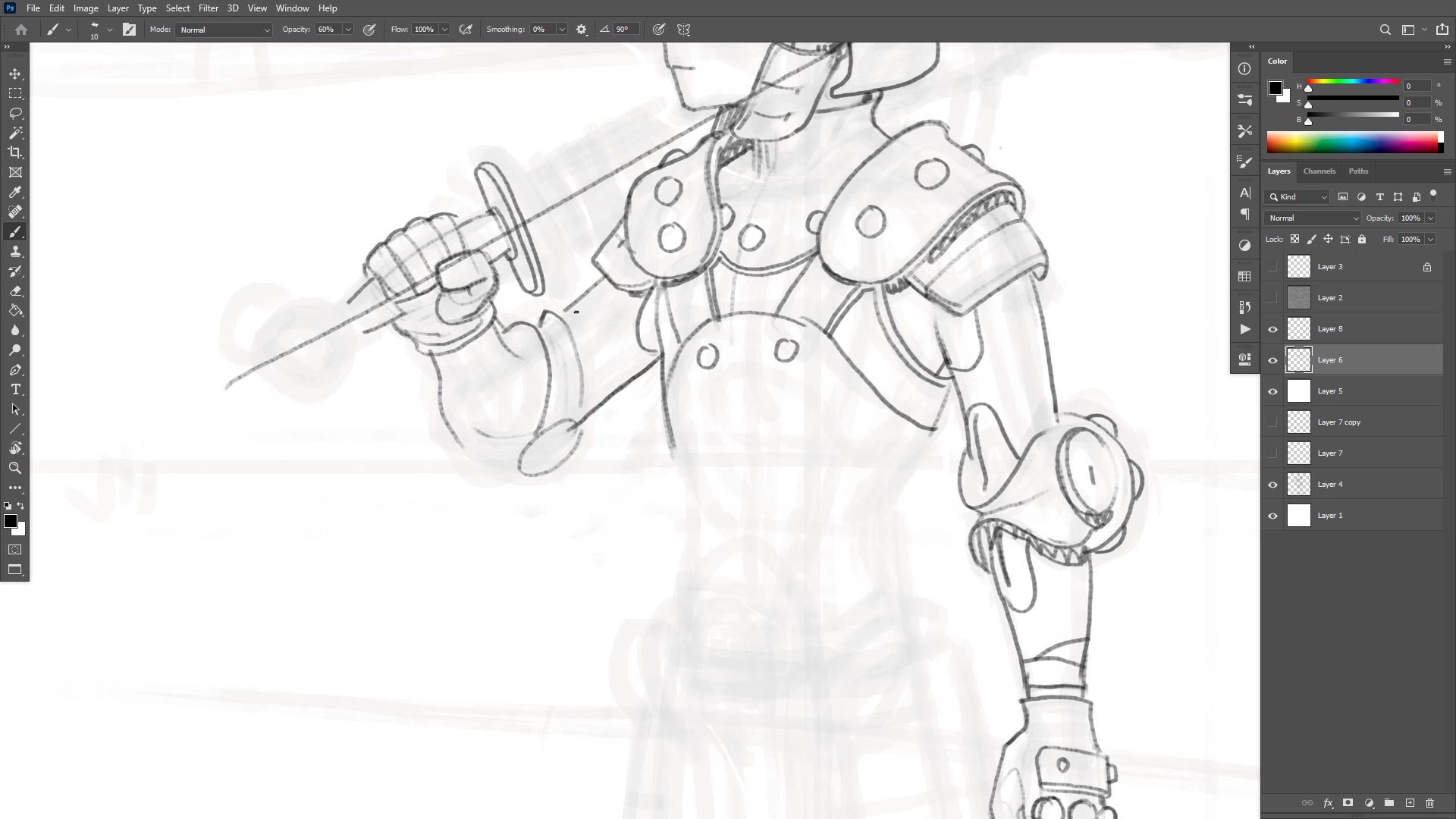
Task: Delete layer with the trash icon
Action: [1430, 802]
